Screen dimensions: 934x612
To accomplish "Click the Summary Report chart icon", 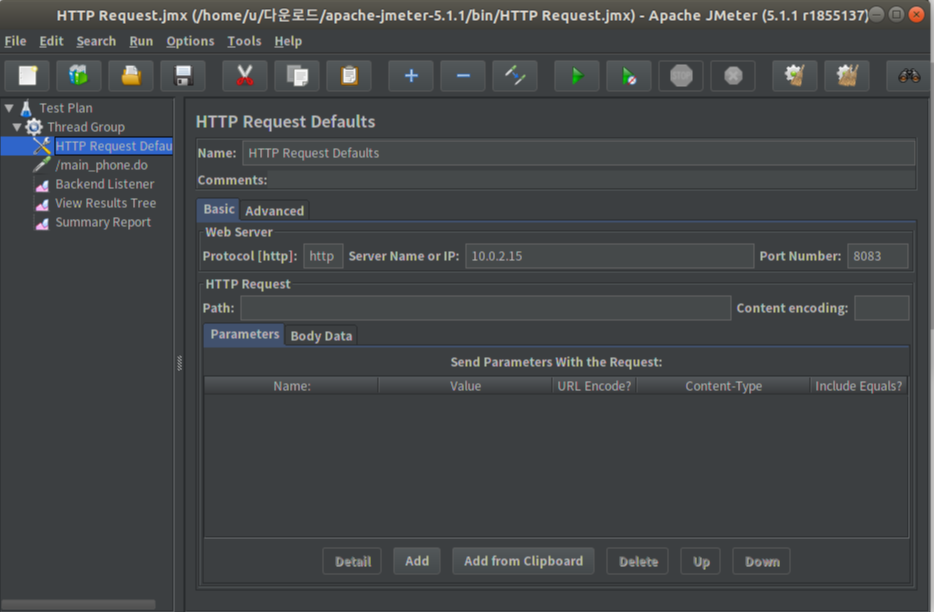I will (x=42, y=223).
